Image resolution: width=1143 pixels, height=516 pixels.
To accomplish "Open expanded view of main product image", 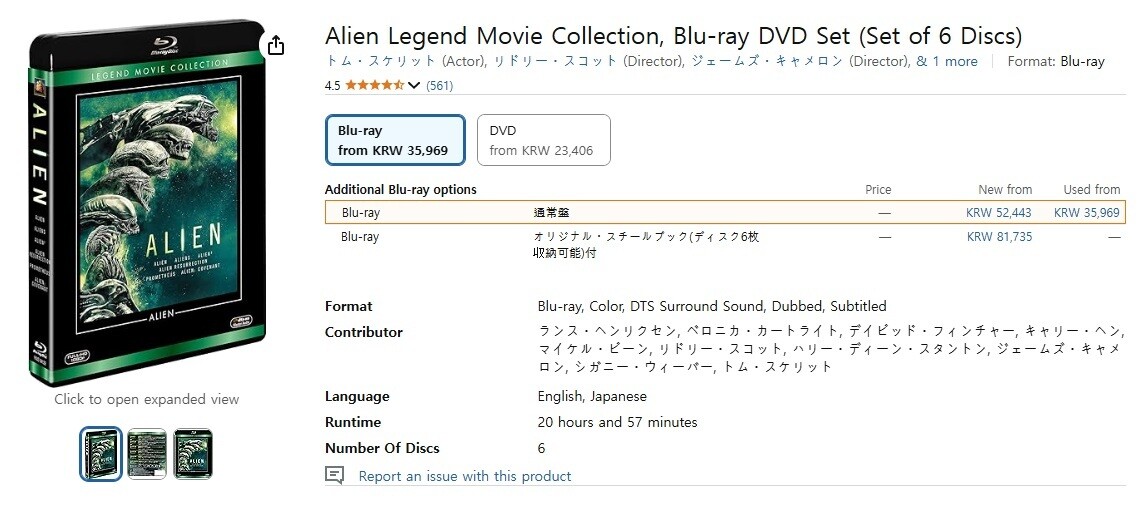I will (x=146, y=205).
